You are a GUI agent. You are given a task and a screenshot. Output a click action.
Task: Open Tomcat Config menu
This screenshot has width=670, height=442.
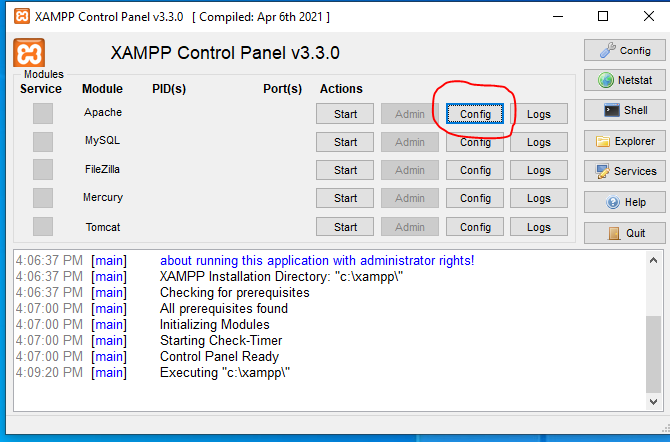pos(475,227)
